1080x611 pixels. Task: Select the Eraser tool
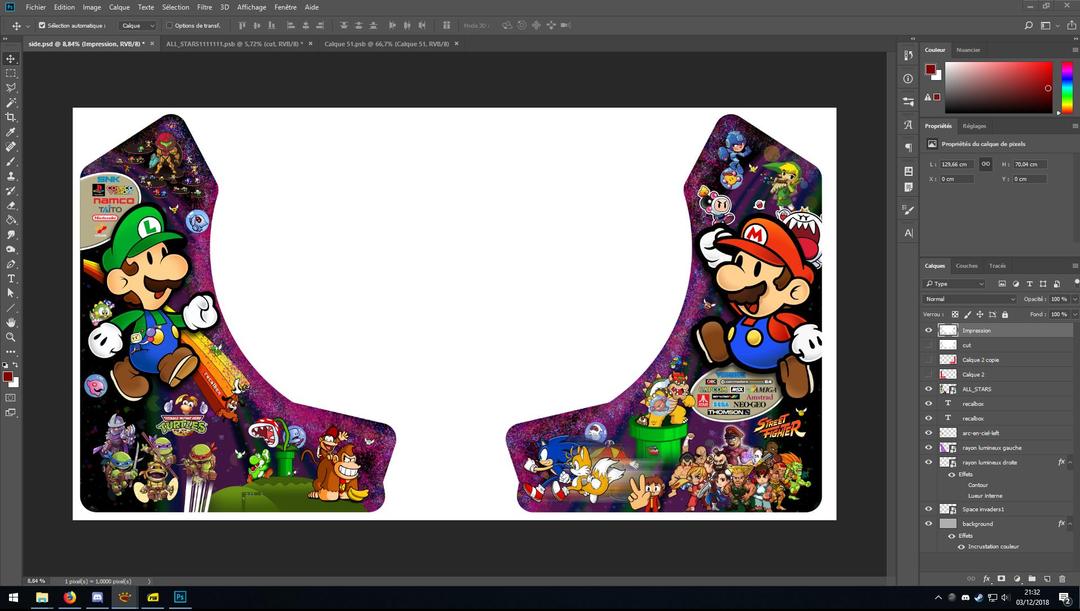click(10, 205)
